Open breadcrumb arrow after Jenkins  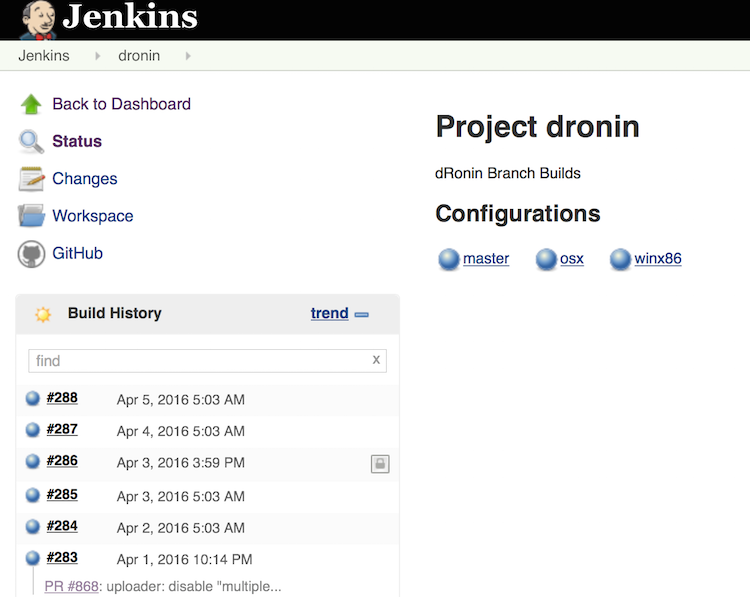click(98, 56)
